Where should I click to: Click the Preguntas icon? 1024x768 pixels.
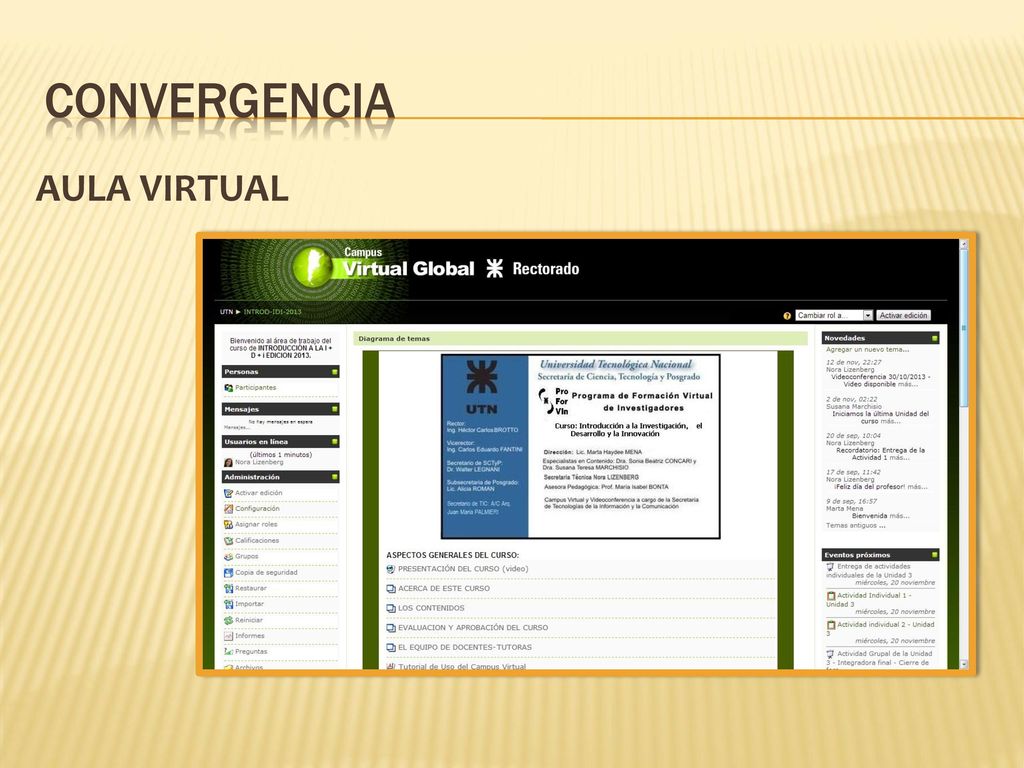[x=228, y=652]
